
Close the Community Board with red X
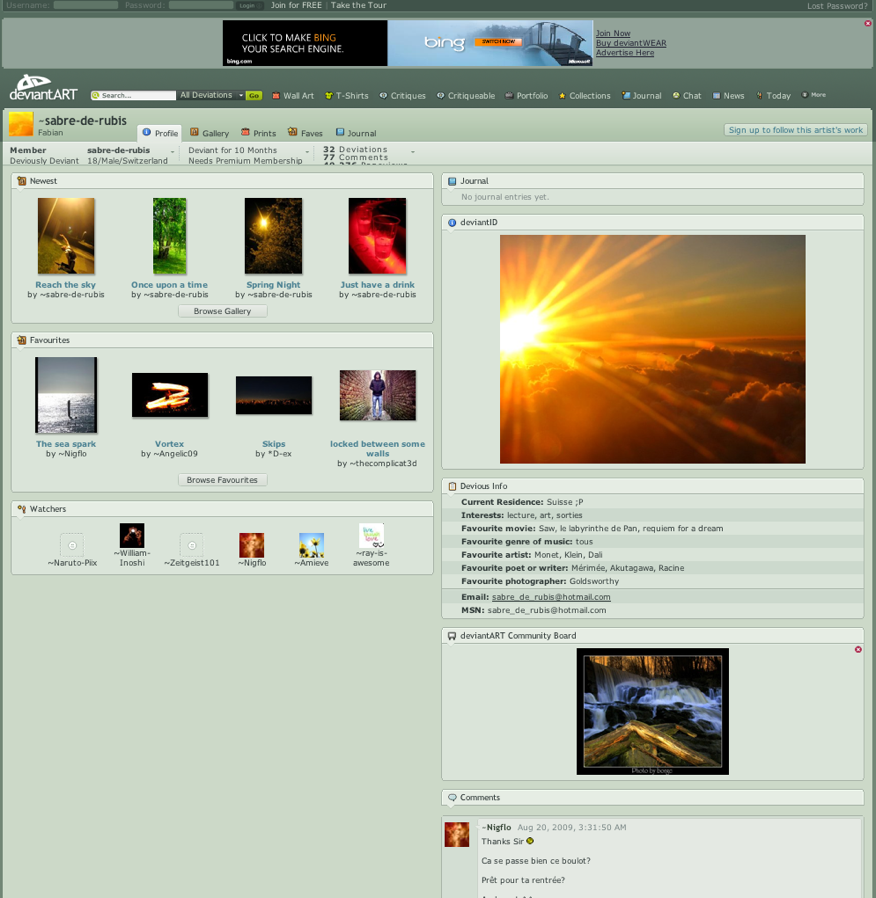(858, 649)
